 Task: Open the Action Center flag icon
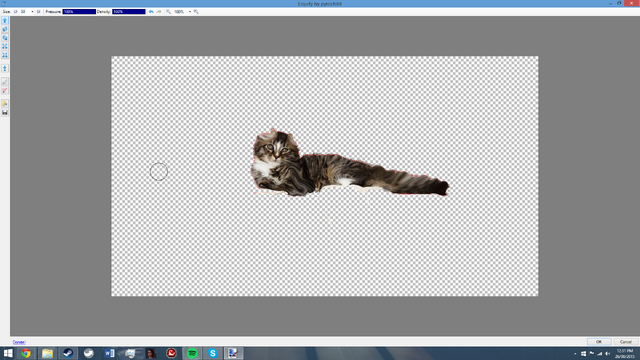(x=592, y=353)
